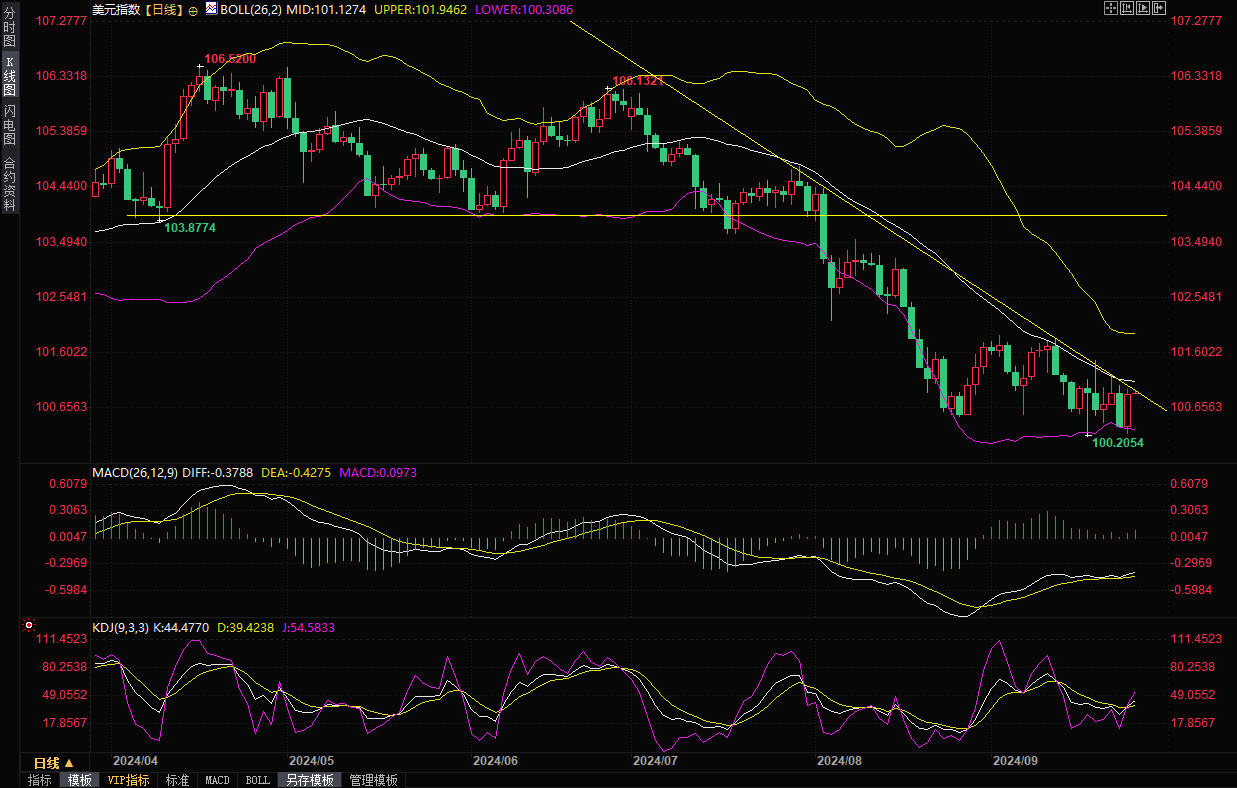Image resolution: width=1237 pixels, height=788 pixels.
Task: Click the second chart toolbar icon with left-pointing arrow
Action: pos(1127,8)
